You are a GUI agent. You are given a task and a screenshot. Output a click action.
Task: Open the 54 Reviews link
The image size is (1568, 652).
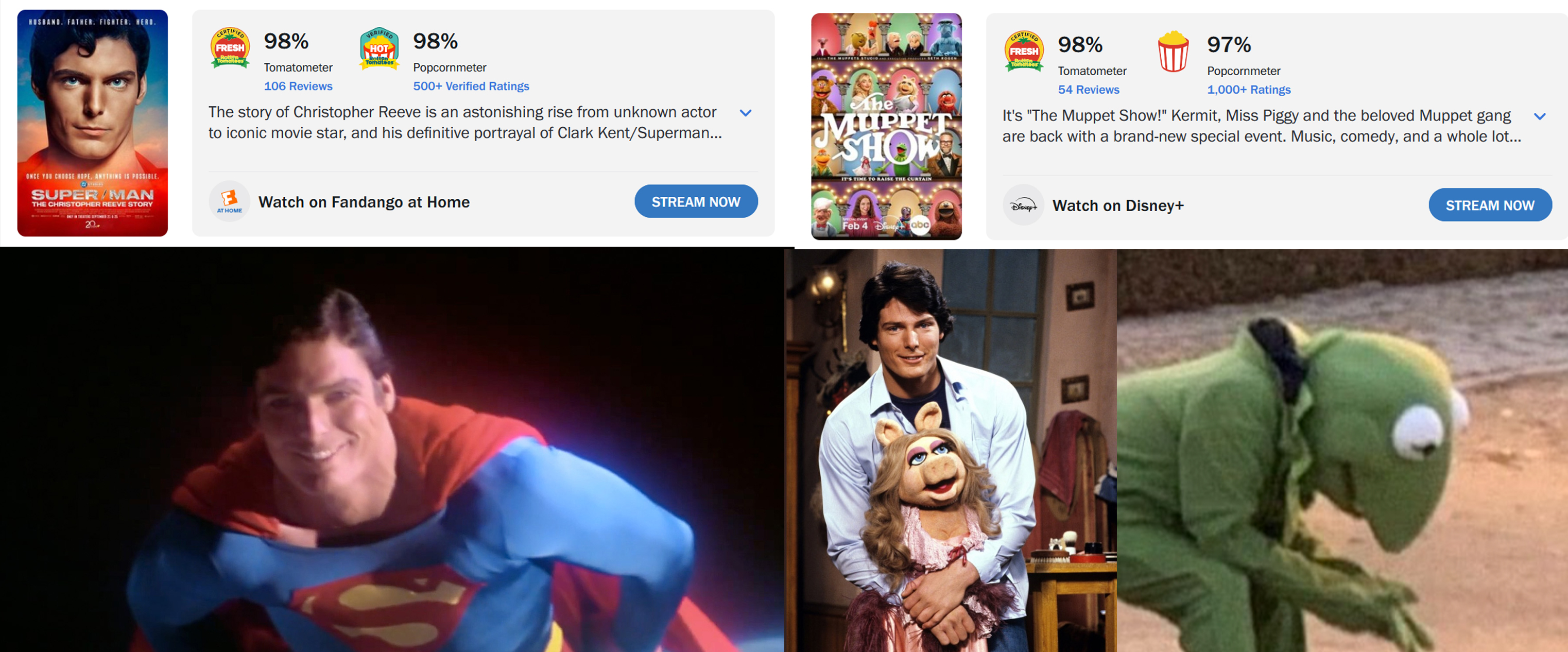(x=1089, y=90)
